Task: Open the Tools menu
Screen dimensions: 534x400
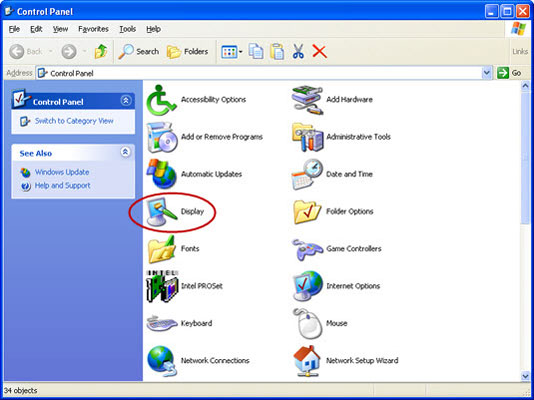Action: pos(128,29)
